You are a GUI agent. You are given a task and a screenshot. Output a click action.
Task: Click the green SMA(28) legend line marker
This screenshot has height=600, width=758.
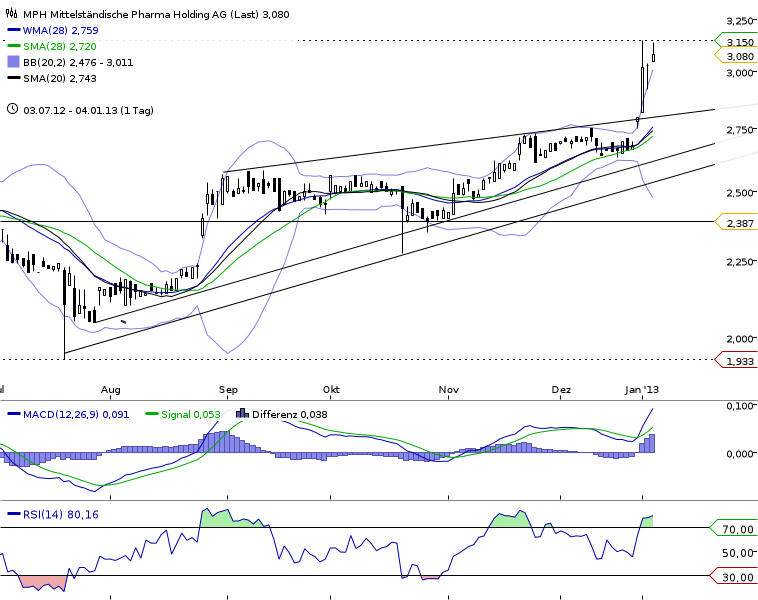14,45
